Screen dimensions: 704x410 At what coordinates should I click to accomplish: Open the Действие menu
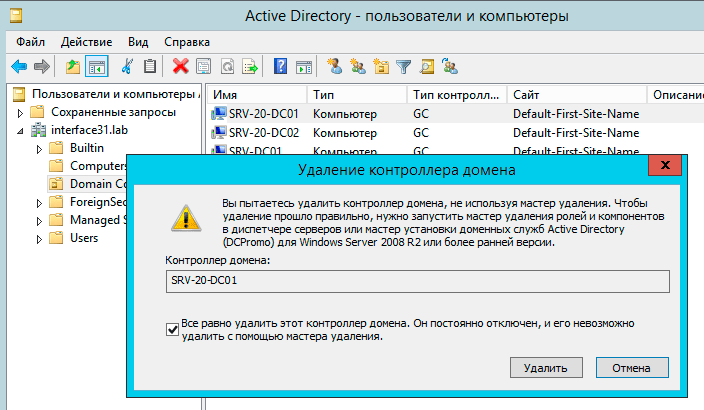pyautogui.click(x=86, y=42)
